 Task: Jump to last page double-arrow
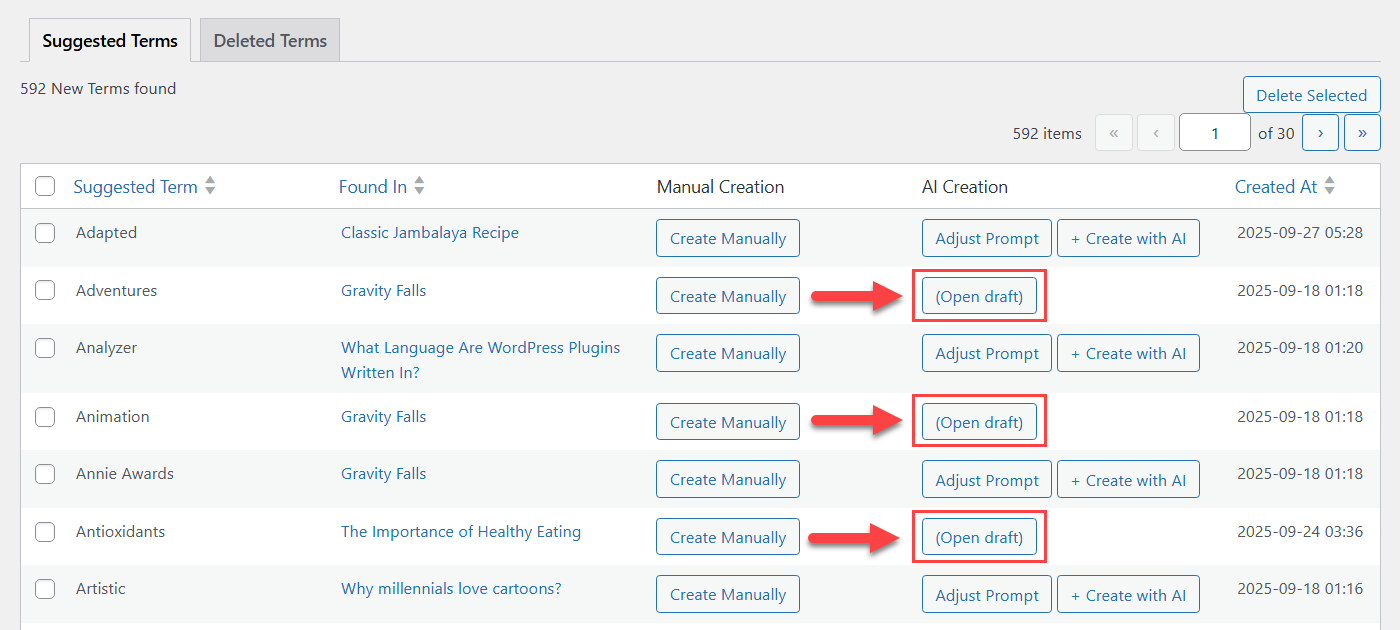coord(1362,132)
